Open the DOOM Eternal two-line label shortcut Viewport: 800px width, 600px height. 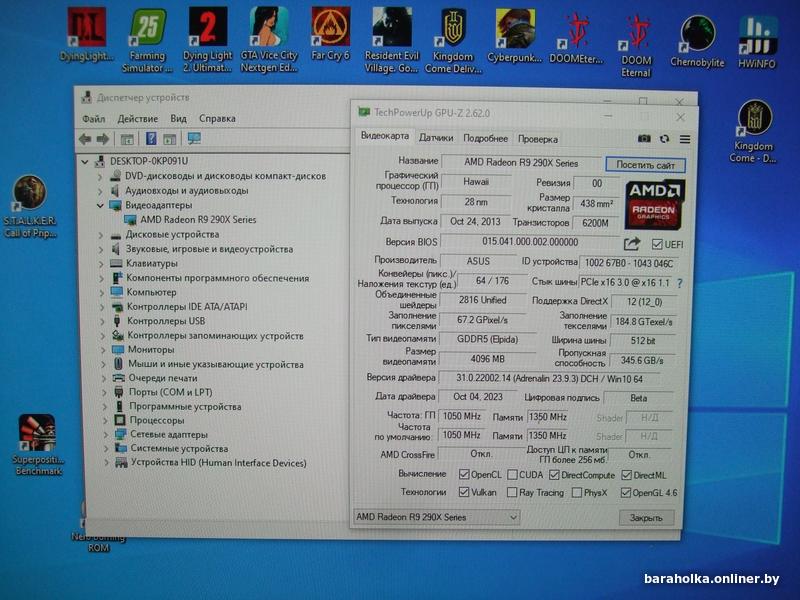coord(636,46)
